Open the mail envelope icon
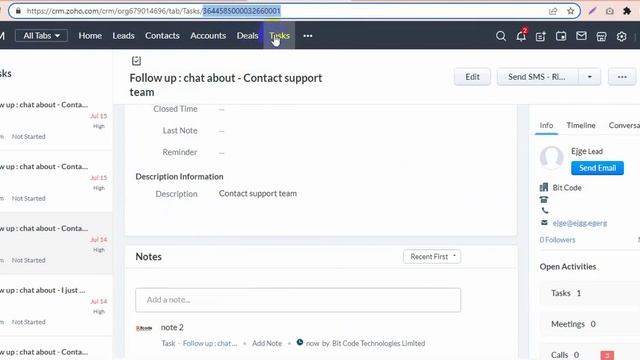This screenshot has height=360, width=640. 581,36
